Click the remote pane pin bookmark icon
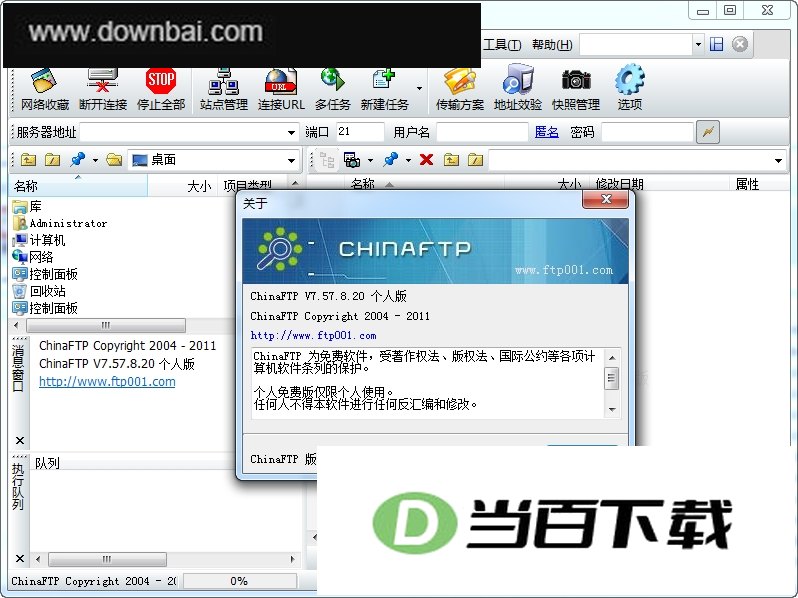Screen dimensions: 798x598 tap(390, 160)
